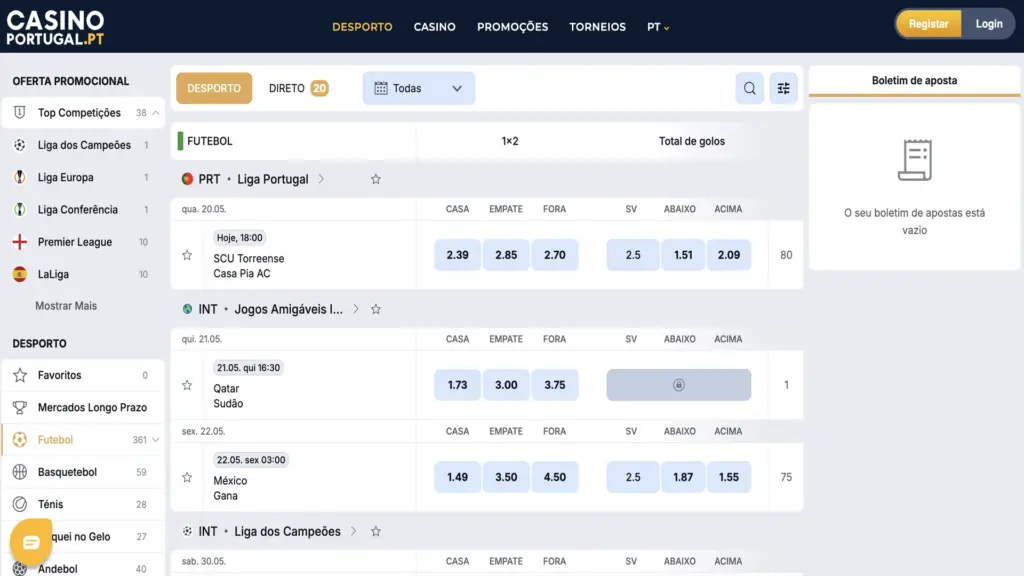The image size is (1024, 576).
Task: Select over 2.5 goals odds 2.09
Action: click(729, 255)
